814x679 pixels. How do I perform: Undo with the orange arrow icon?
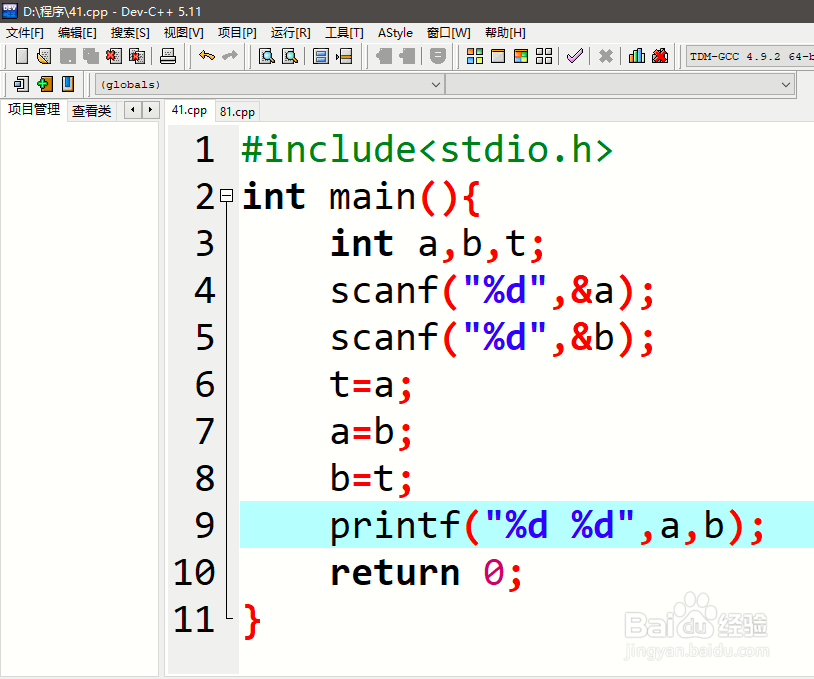[207, 56]
